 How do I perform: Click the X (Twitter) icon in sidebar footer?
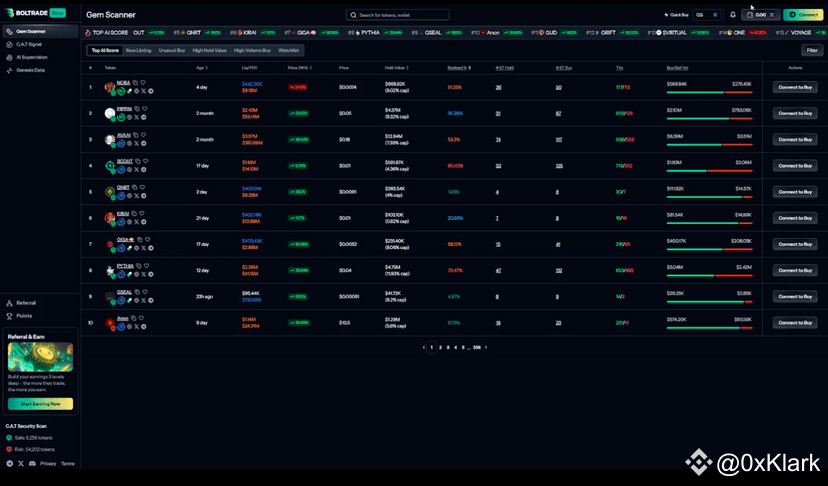(21, 464)
